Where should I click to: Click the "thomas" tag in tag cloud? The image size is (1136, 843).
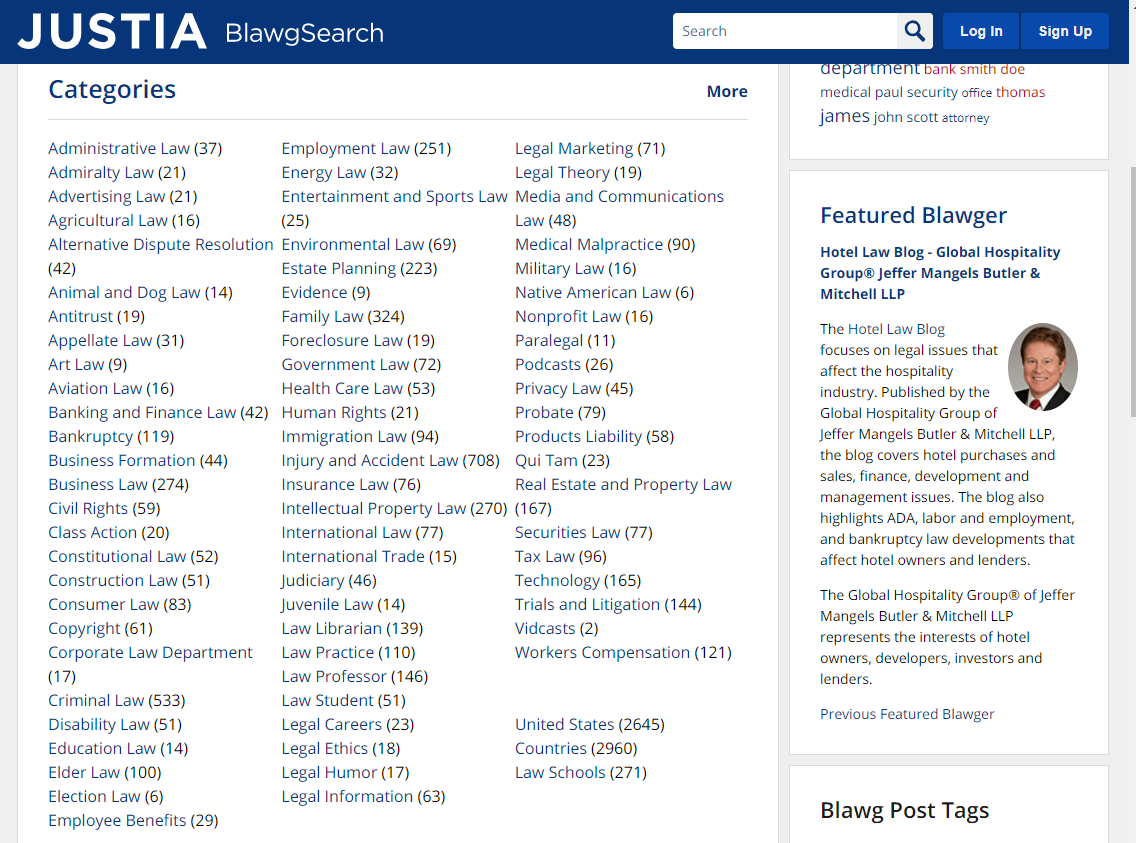point(1020,92)
